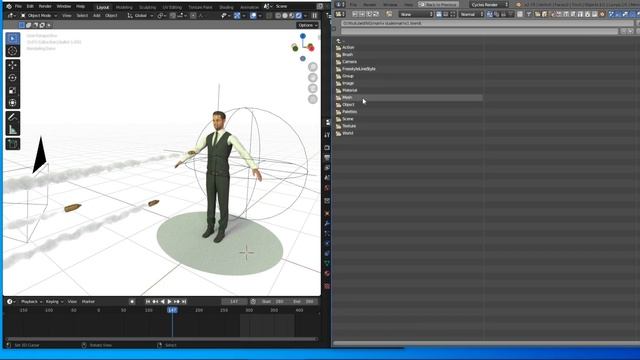The image size is (640, 360).
Task: Jump to last frame in timeline
Action: click(184, 302)
